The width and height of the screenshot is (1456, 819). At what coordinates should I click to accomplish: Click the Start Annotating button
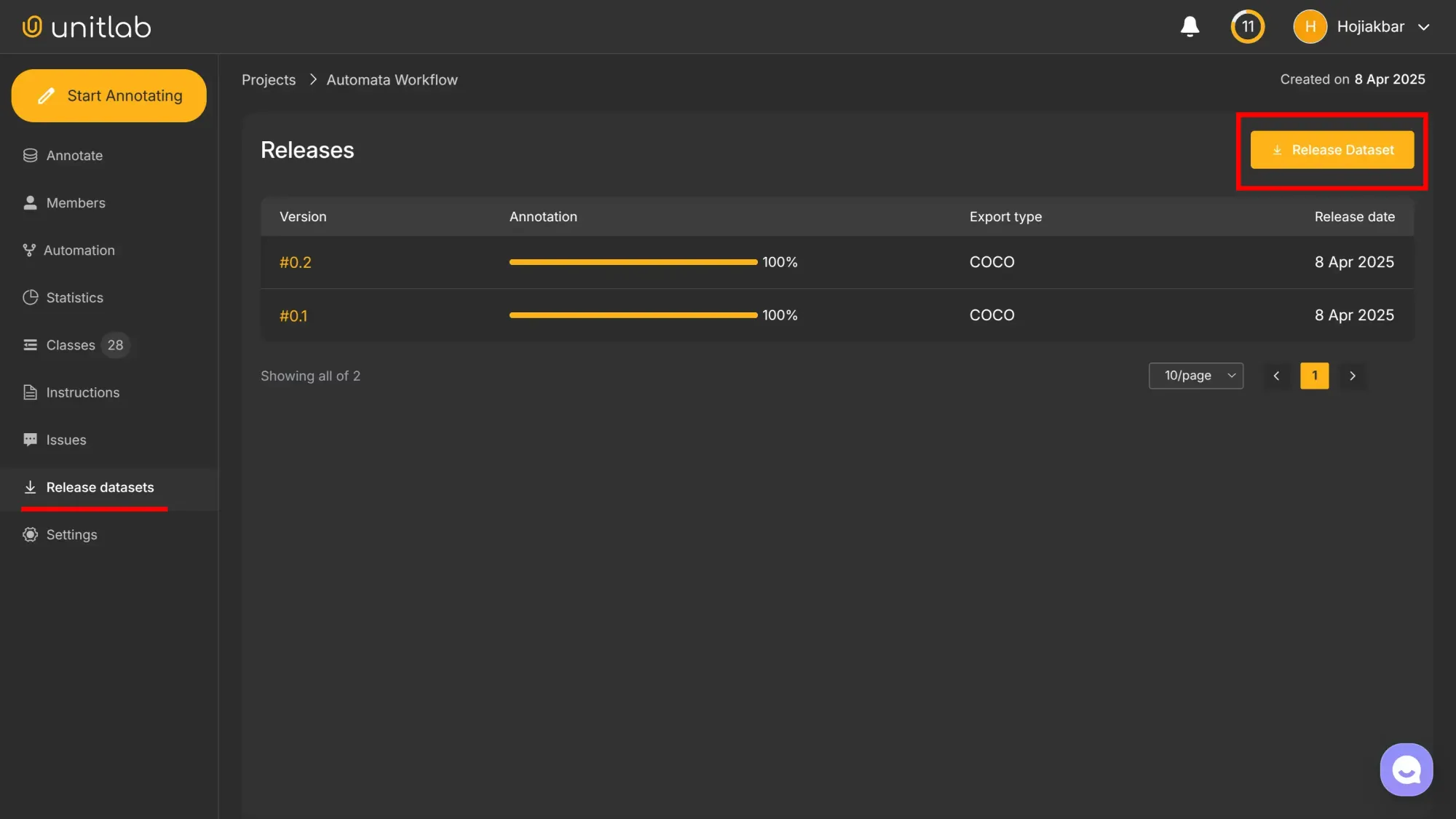tap(109, 95)
